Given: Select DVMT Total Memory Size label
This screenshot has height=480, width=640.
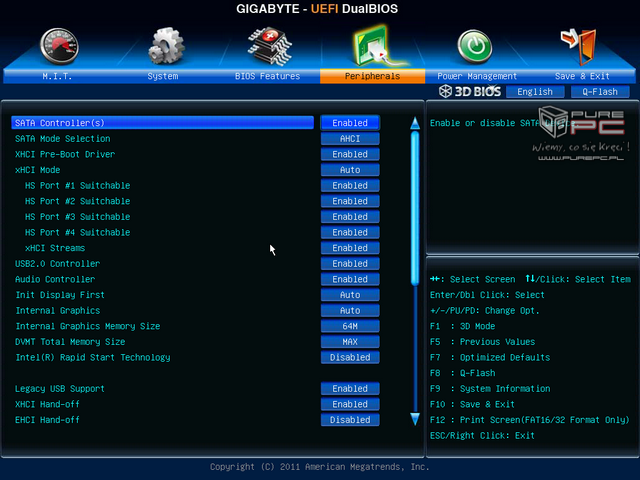Looking at the screenshot, I should tap(70, 342).
